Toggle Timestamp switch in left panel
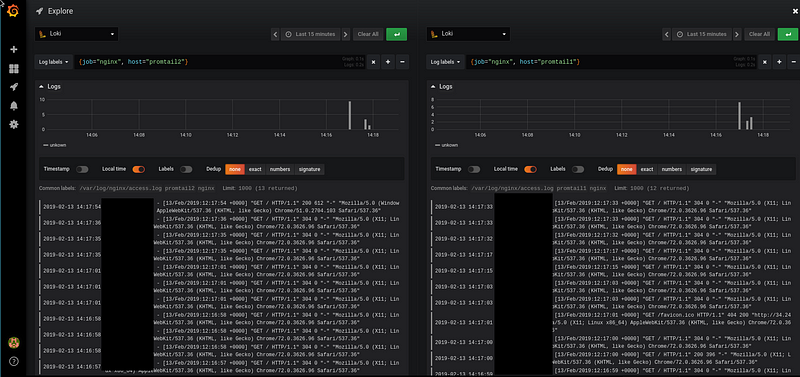 pos(82,169)
